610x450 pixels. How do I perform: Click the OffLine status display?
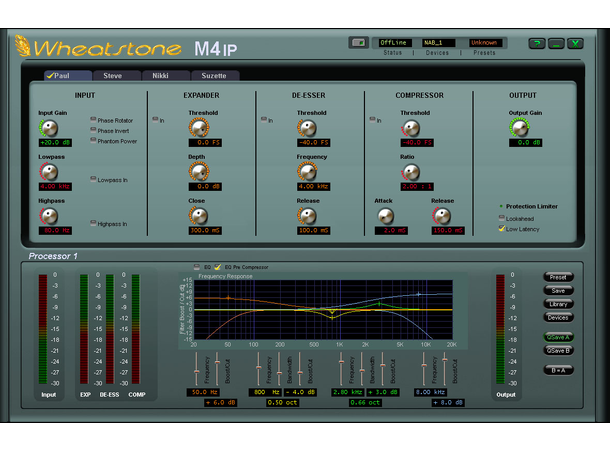tap(394, 43)
